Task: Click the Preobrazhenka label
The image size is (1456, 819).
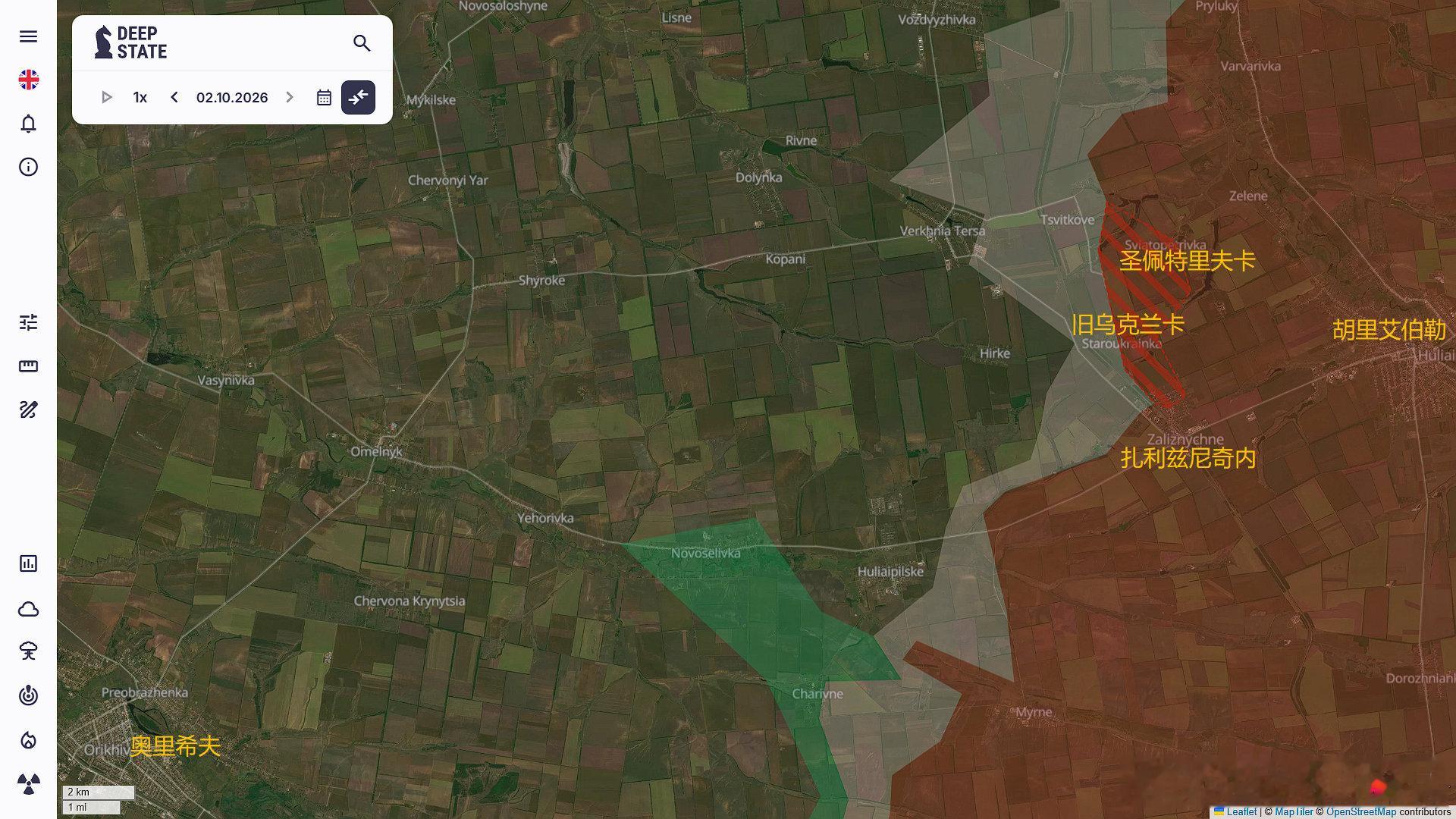Action: (x=145, y=692)
